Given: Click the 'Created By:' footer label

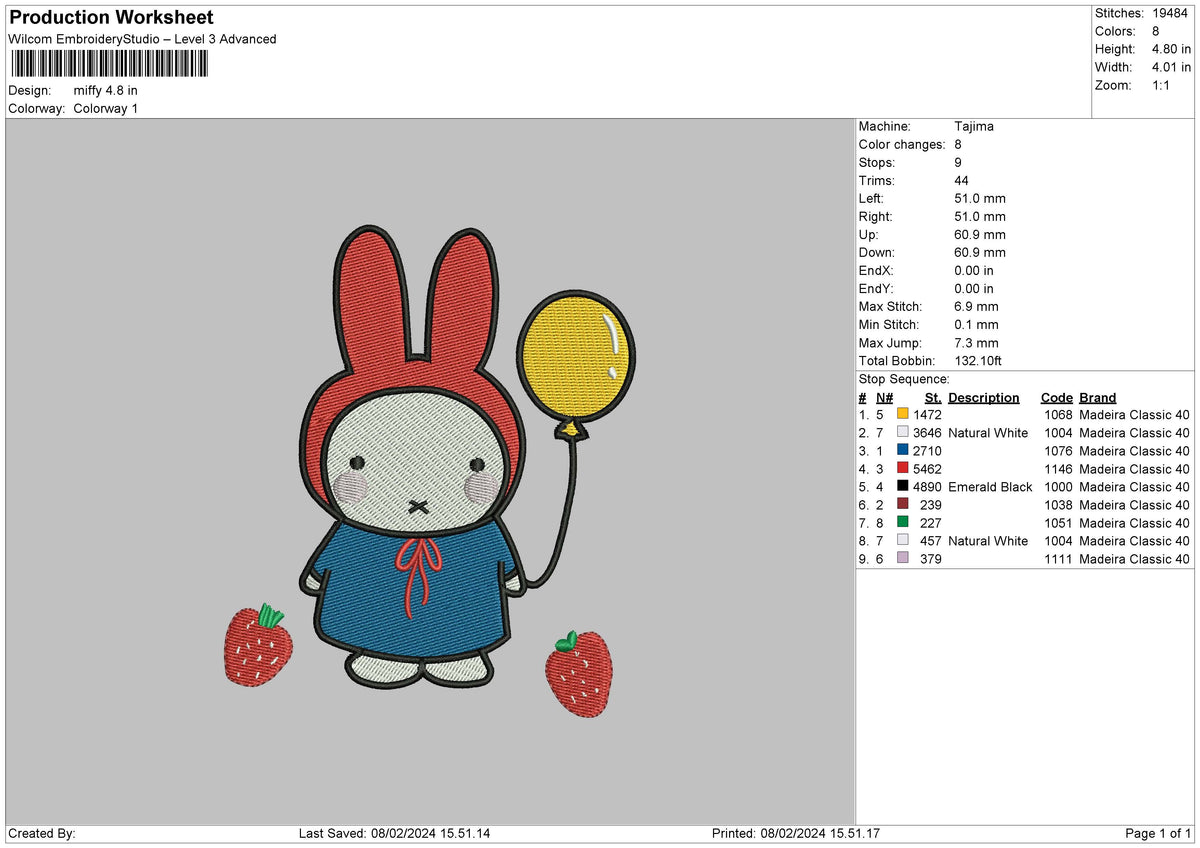Looking at the screenshot, I should (x=42, y=834).
